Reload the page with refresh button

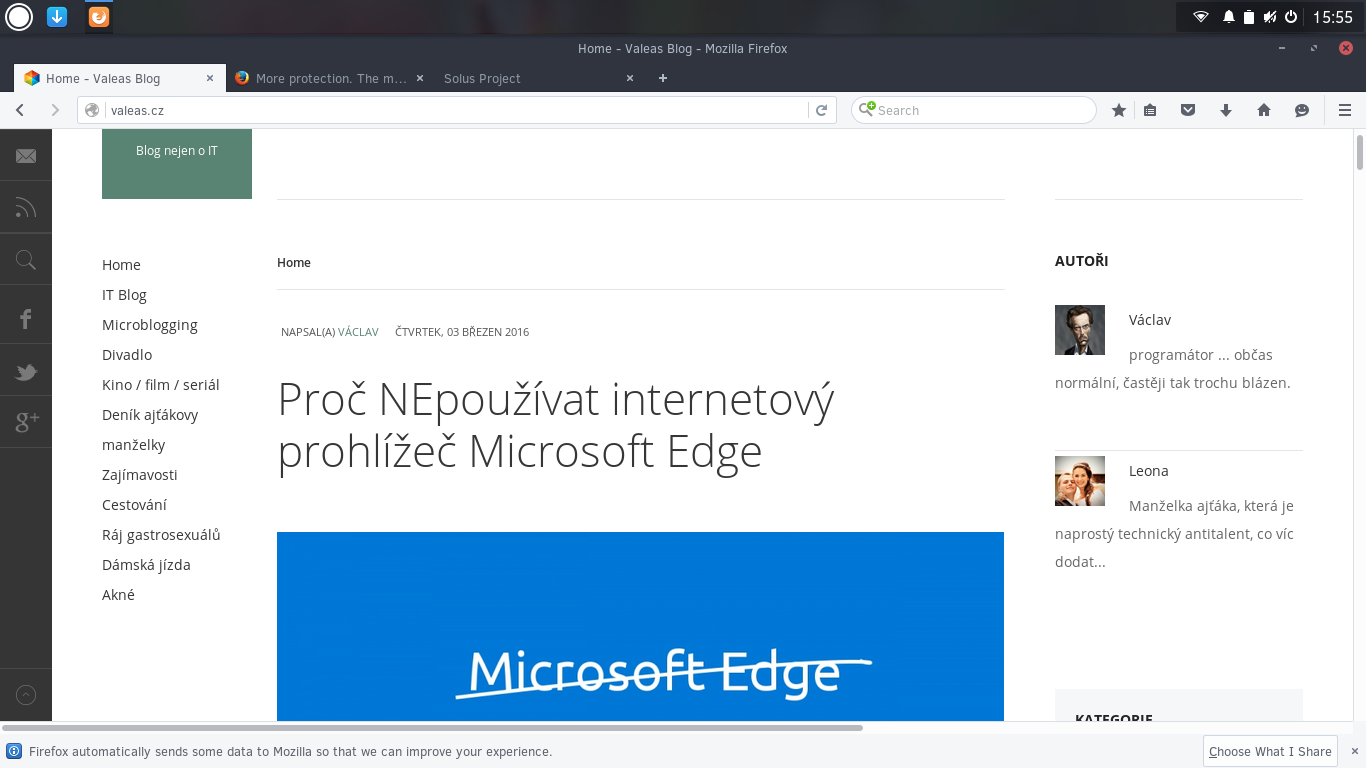pos(821,110)
